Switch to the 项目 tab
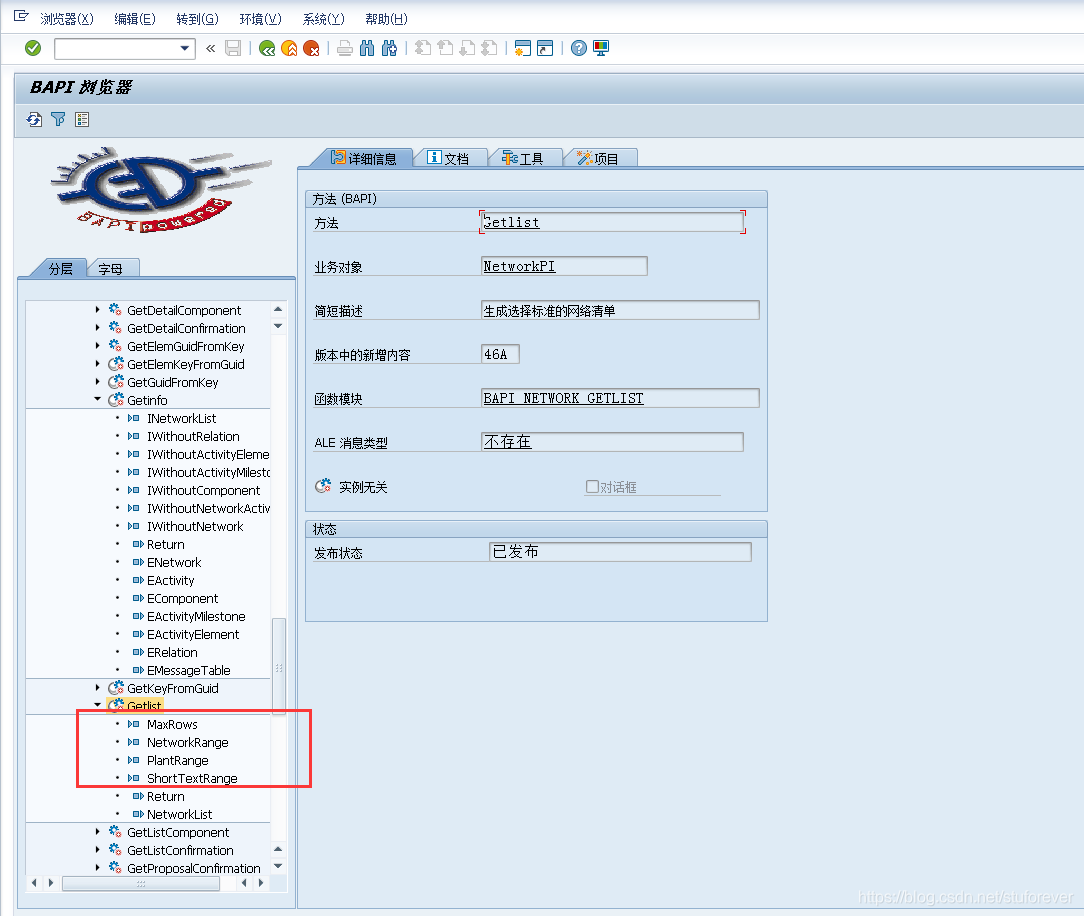1084x916 pixels. click(599, 158)
